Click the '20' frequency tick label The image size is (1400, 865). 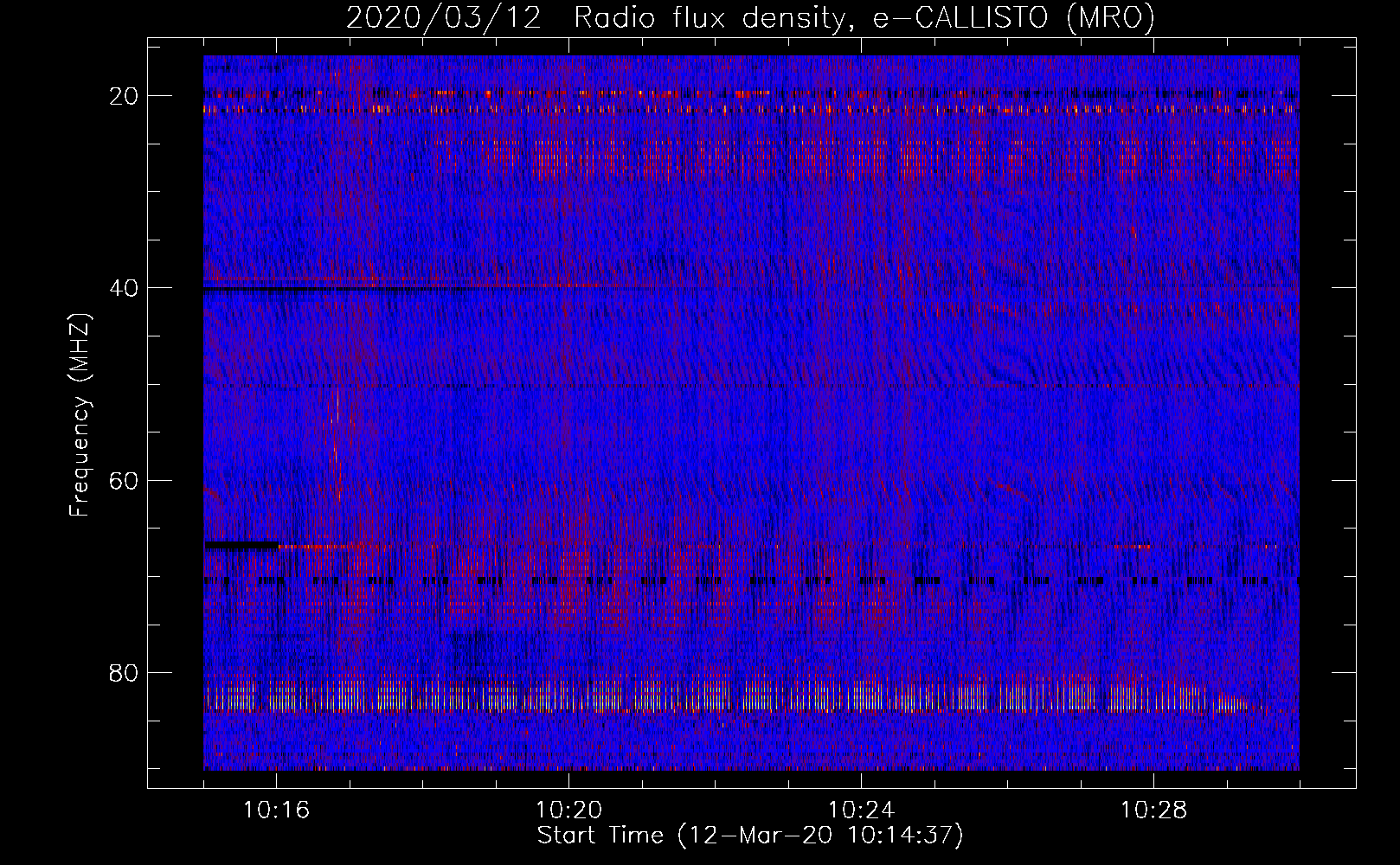click(125, 96)
